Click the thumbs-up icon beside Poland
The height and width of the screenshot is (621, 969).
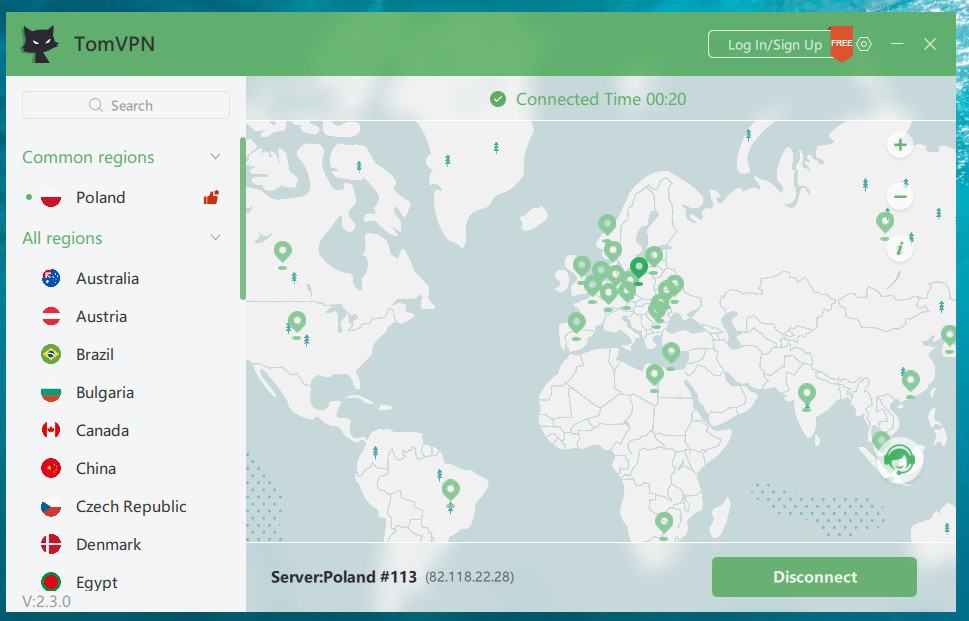[x=210, y=197]
